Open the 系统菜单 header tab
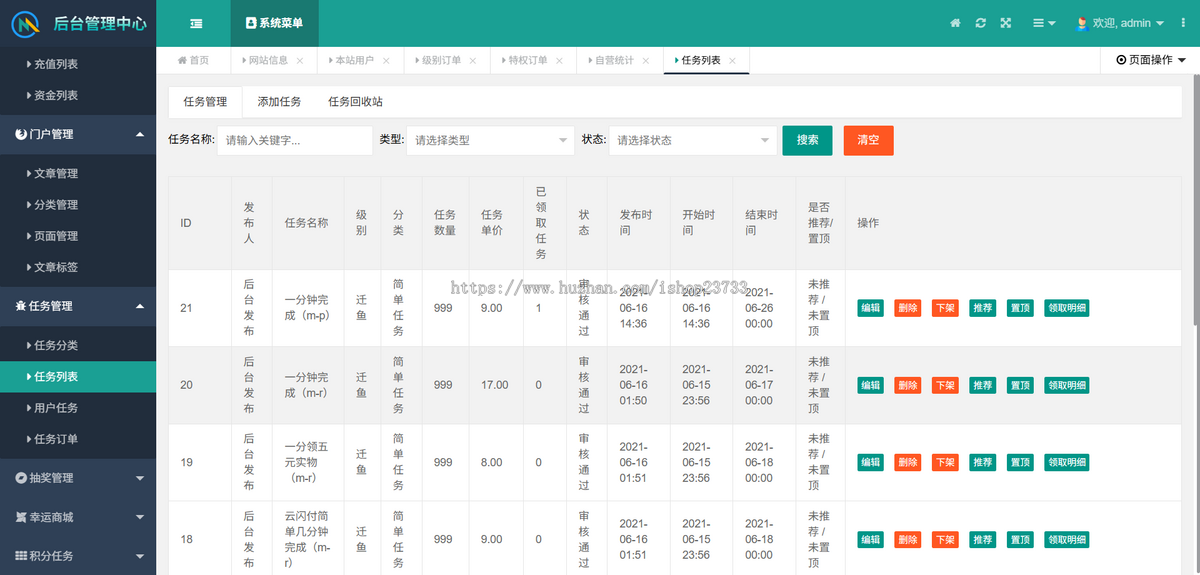Viewport: 1200px width, 575px height. 274,23
